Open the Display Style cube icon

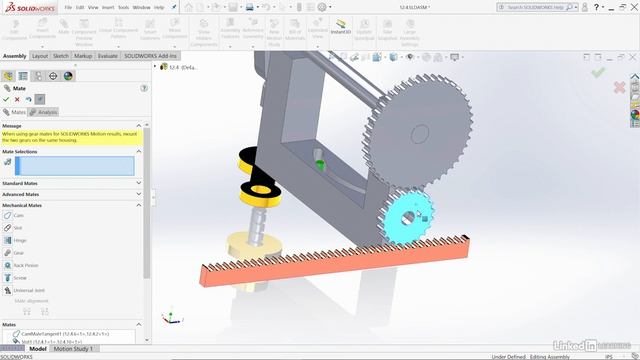(x=393, y=57)
